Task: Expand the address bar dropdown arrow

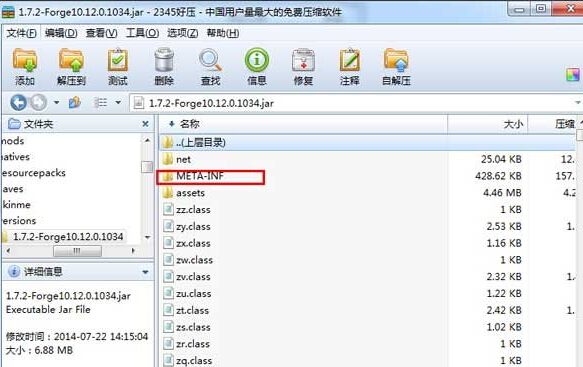Action: pyautogui.click(x=577, y=103)
